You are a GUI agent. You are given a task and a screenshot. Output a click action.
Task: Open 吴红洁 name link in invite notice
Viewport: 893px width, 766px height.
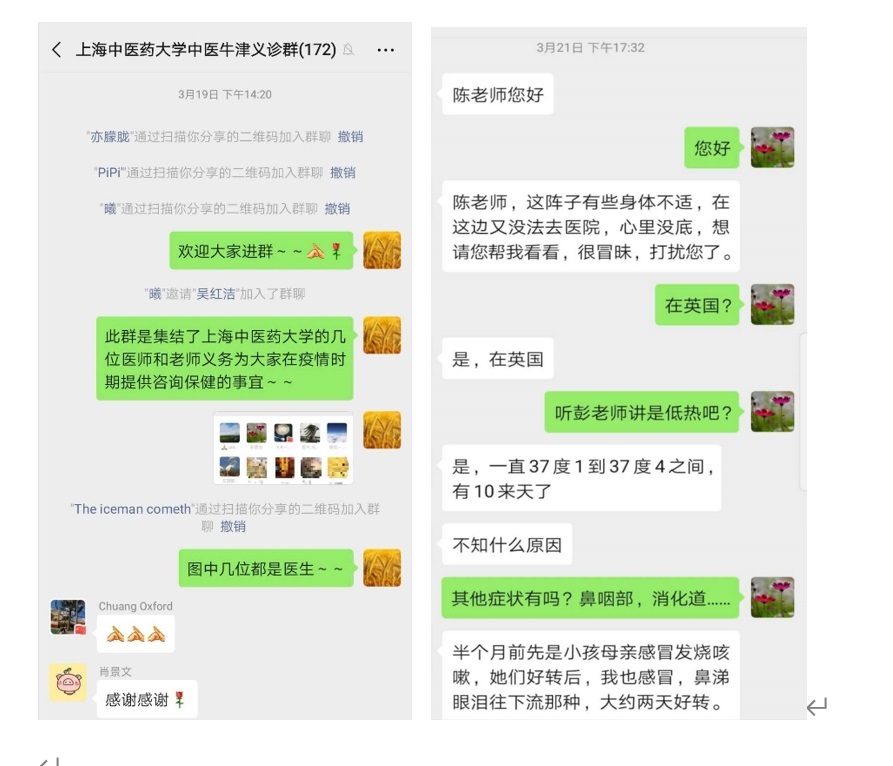[216, 294]
